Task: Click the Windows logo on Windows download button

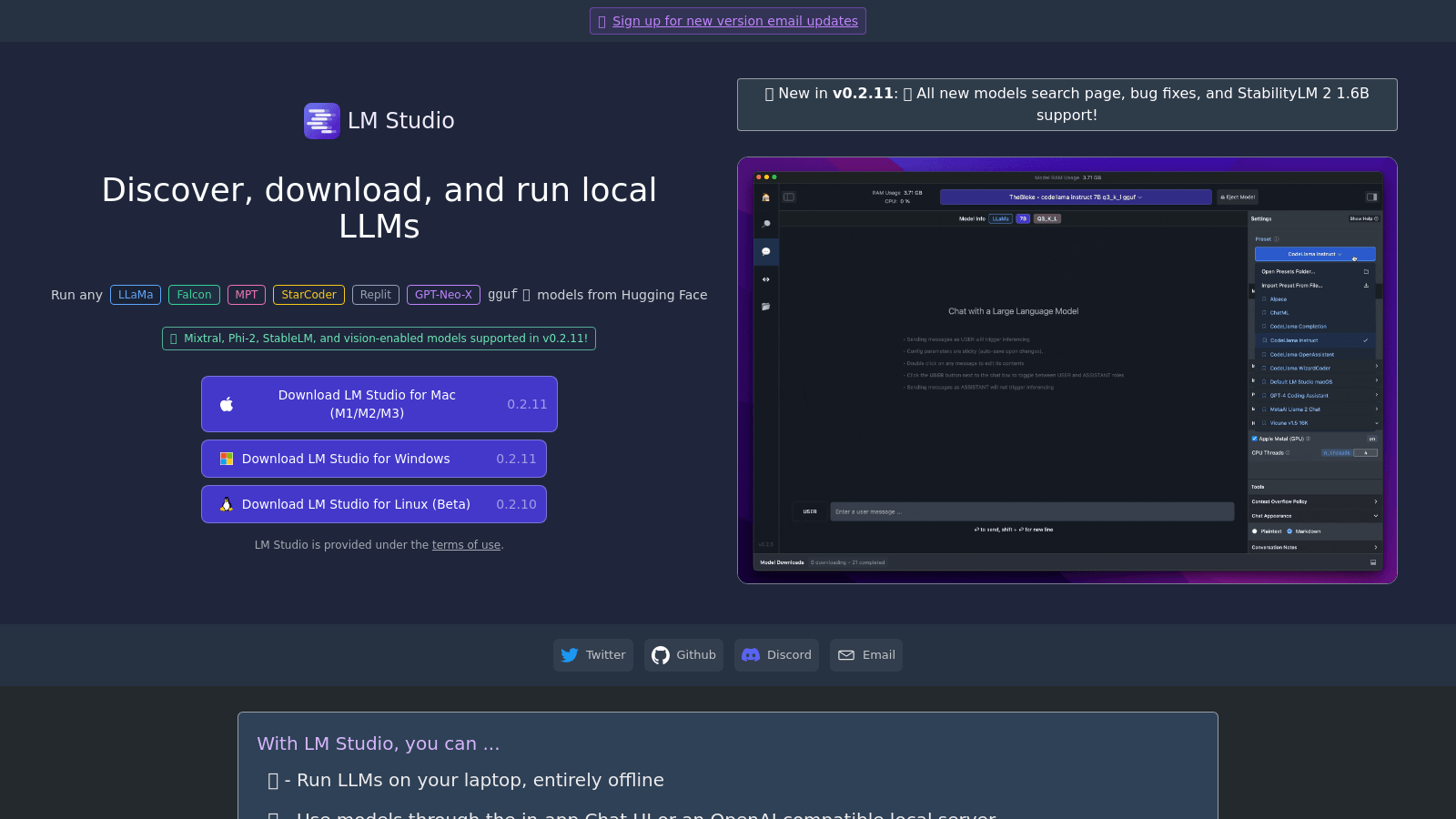Action: (x=227, y=459)
